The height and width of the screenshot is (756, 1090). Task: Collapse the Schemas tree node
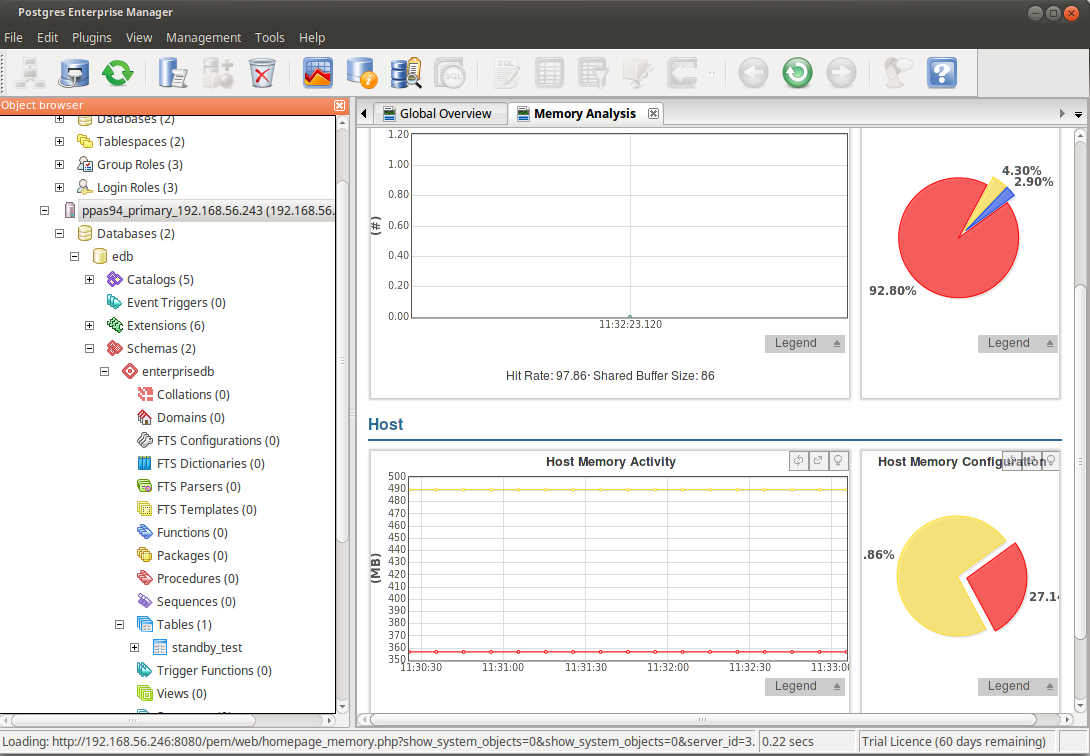(x=90, y=348)
